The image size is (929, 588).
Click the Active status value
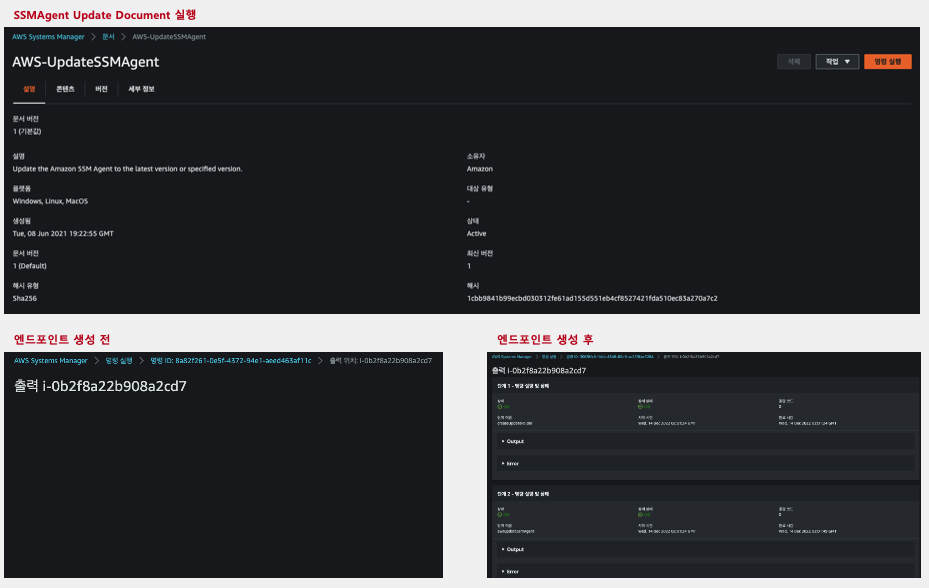tap(476, 234)
